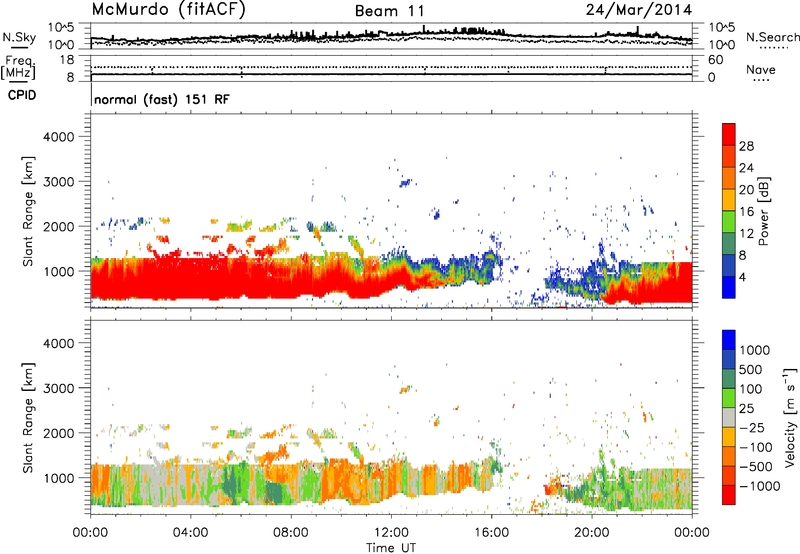Screen dimensions: 800x554
Task: Click the 04:00 time tick label
Action: pos(190,533)
